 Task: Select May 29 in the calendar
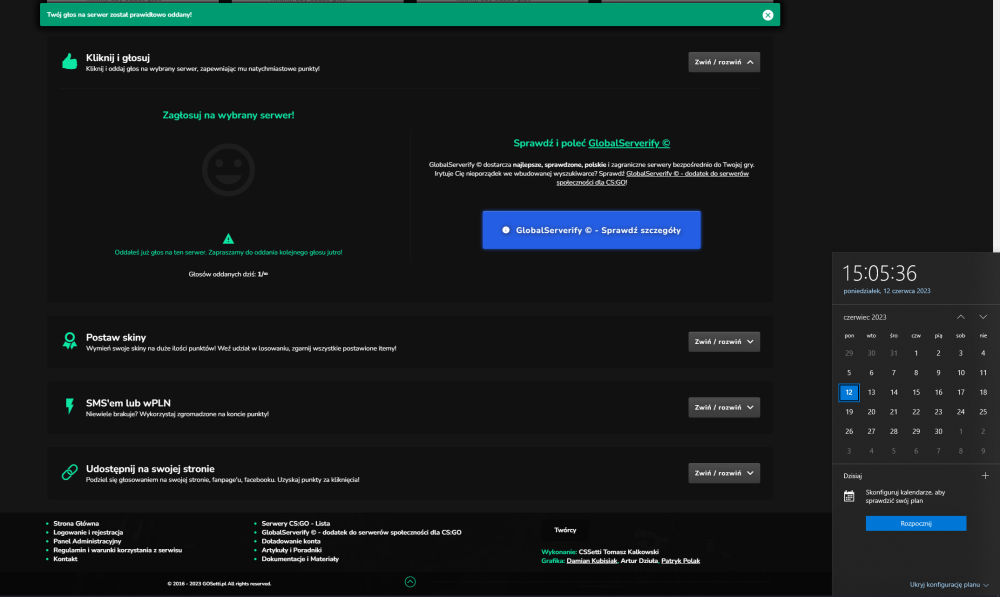pyautogui.click(x=849, y=353)
